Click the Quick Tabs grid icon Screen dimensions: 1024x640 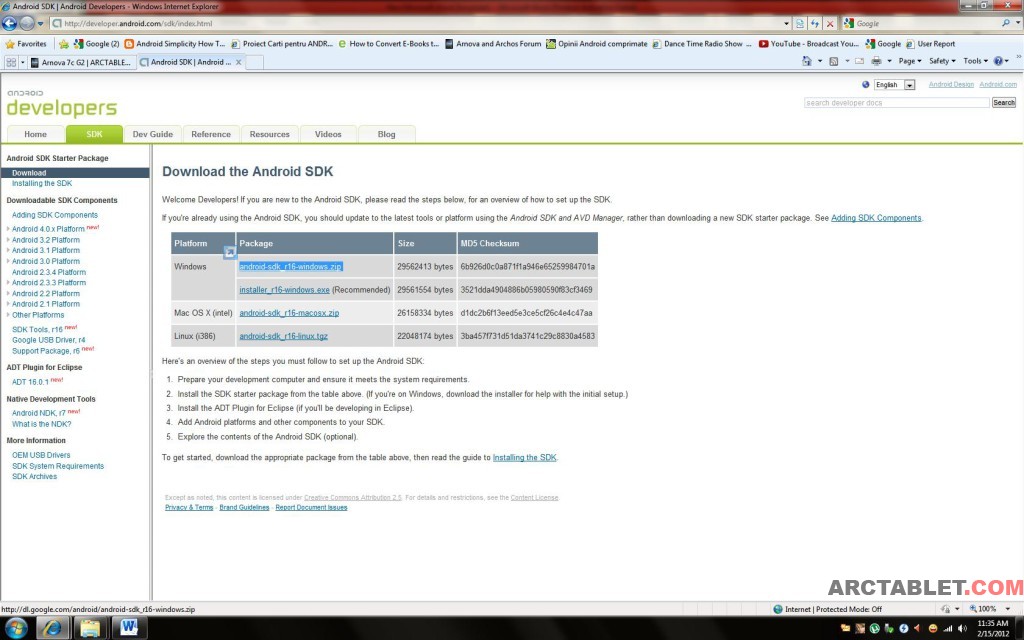point(10,62)
